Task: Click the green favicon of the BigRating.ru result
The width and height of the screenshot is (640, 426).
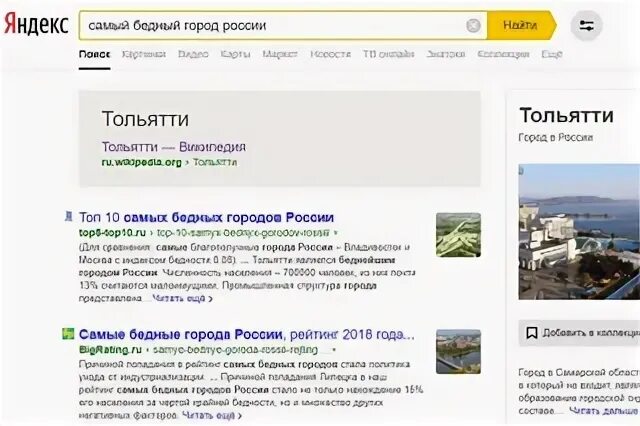Action: [x=68, y=333]
